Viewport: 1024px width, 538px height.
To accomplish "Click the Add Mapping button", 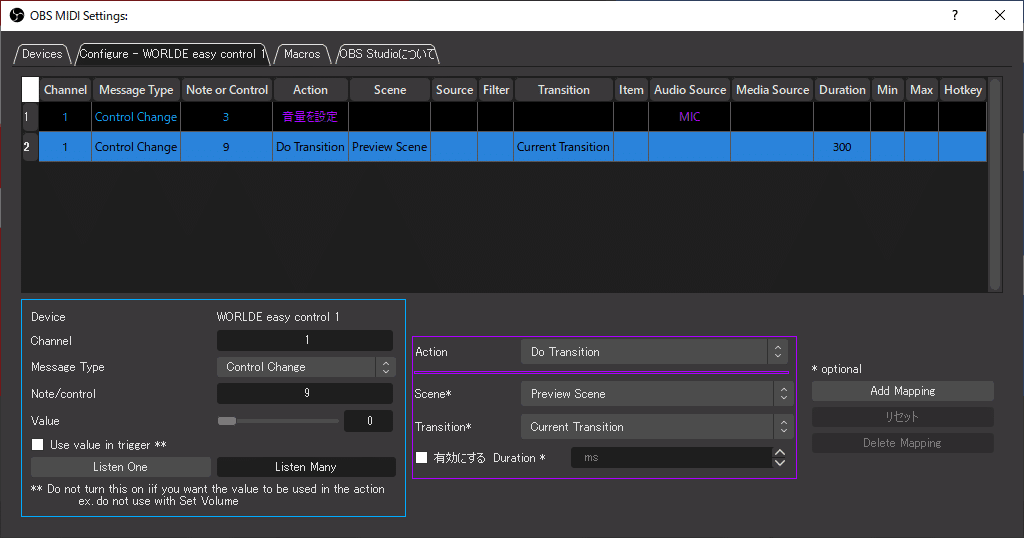I will coord(903,391).
